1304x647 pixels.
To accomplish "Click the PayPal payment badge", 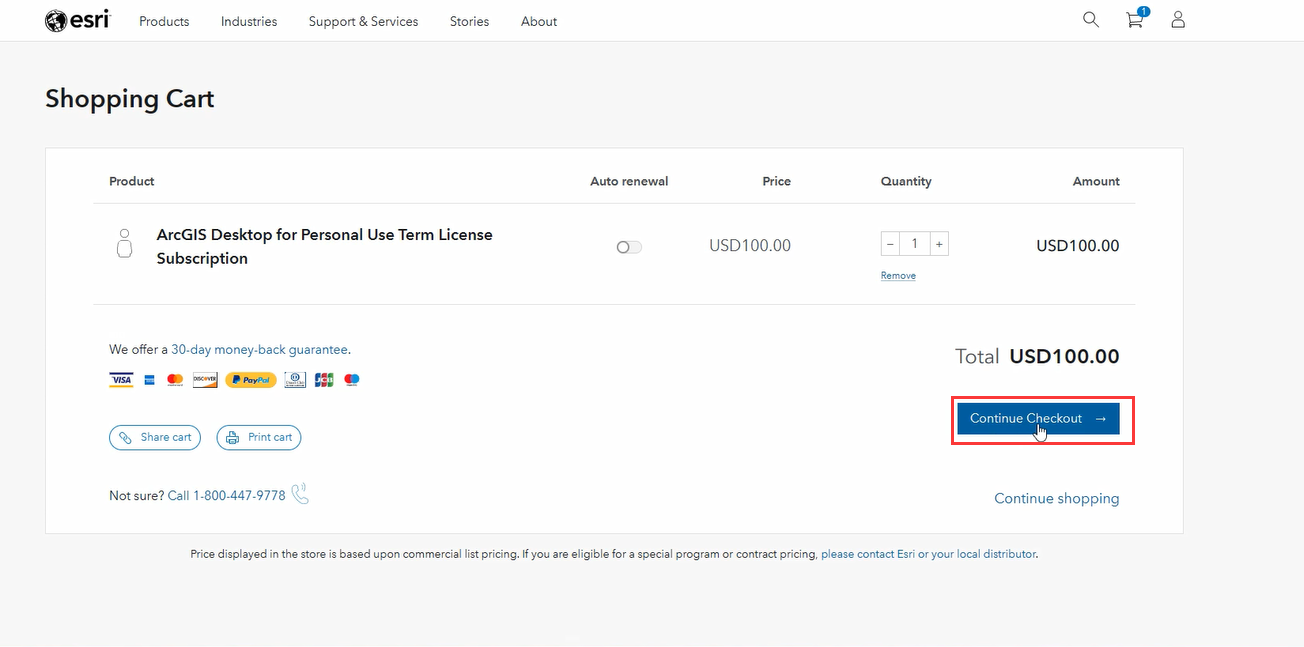I will (x=251, y=380).
